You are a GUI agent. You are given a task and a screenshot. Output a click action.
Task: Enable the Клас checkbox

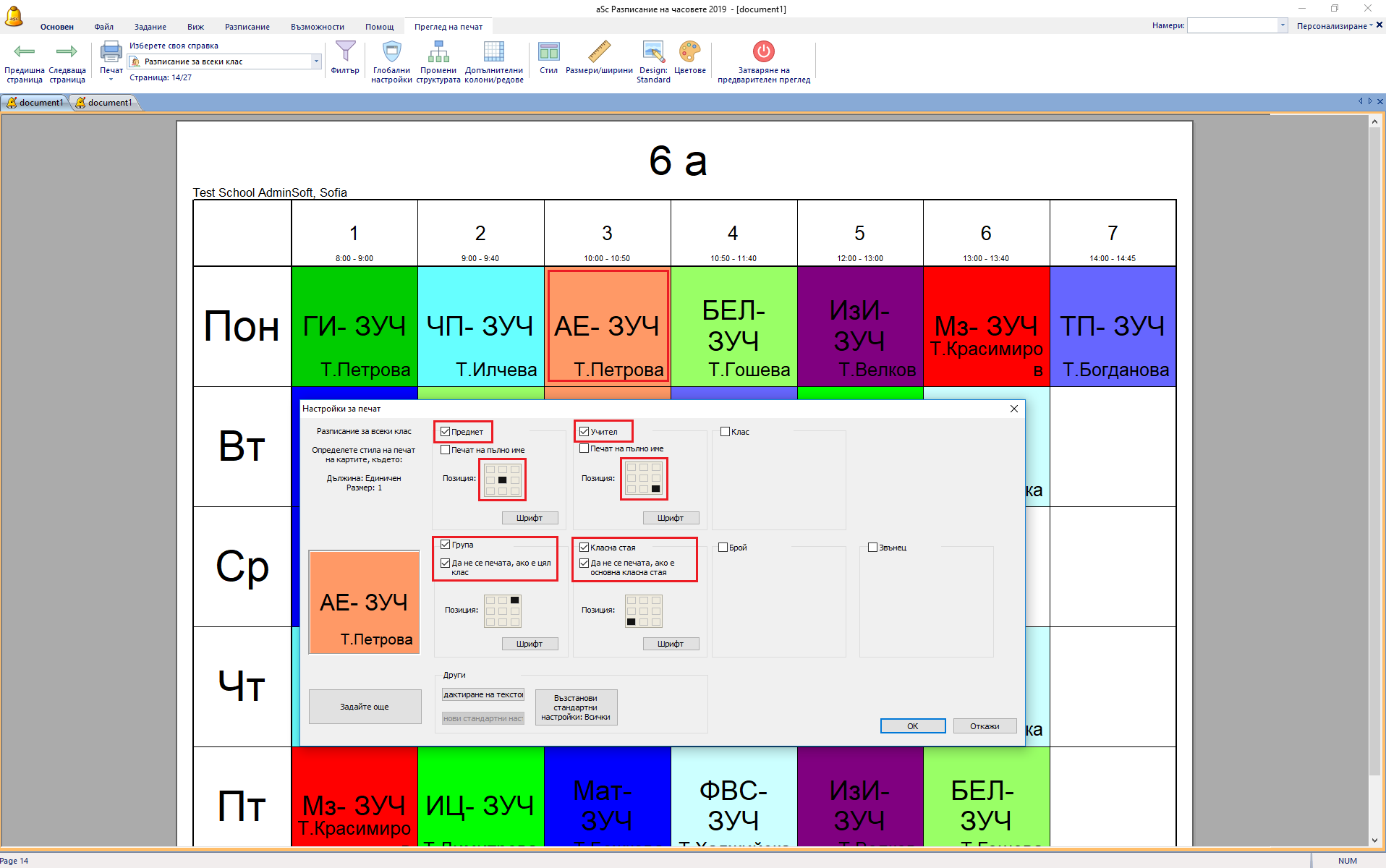725,432
